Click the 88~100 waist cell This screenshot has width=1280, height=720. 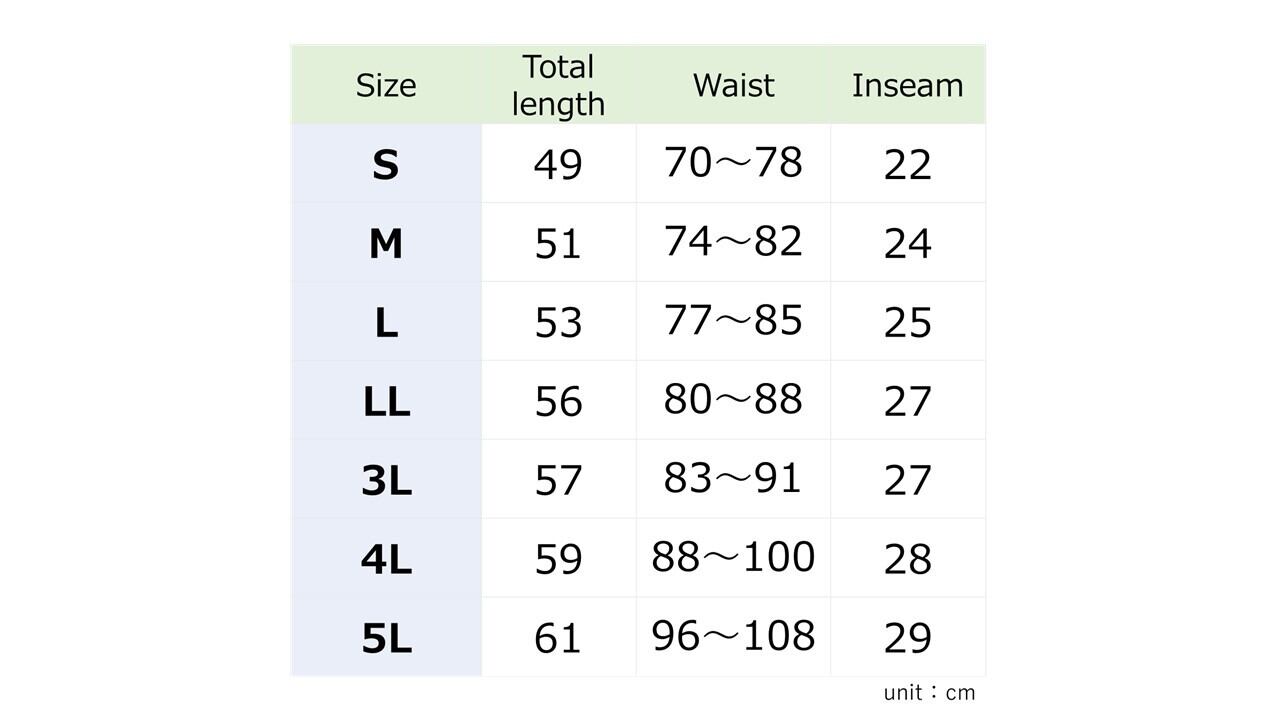[x=733, y=557]
